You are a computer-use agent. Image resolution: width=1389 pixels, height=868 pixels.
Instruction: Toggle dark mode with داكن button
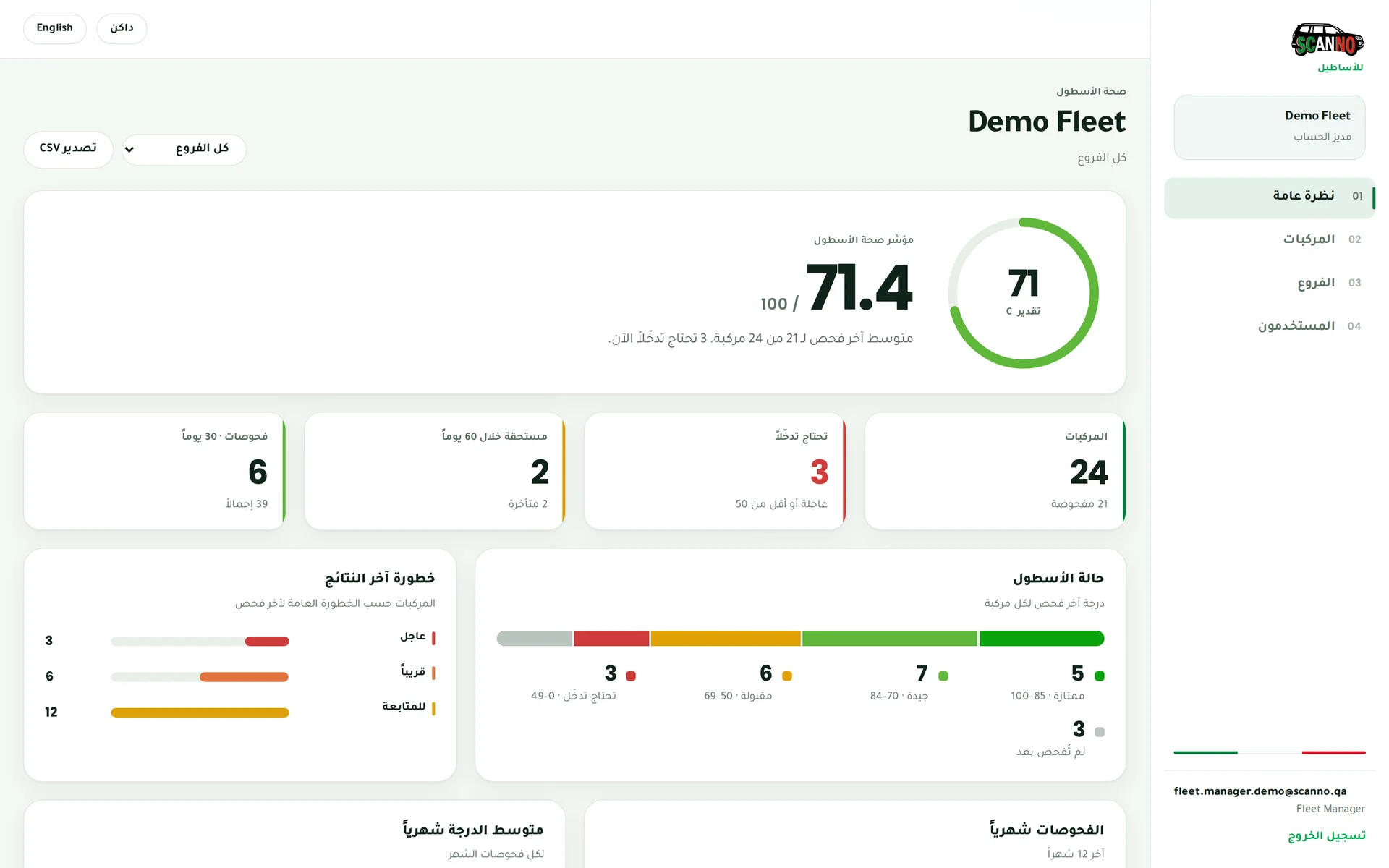122,28
